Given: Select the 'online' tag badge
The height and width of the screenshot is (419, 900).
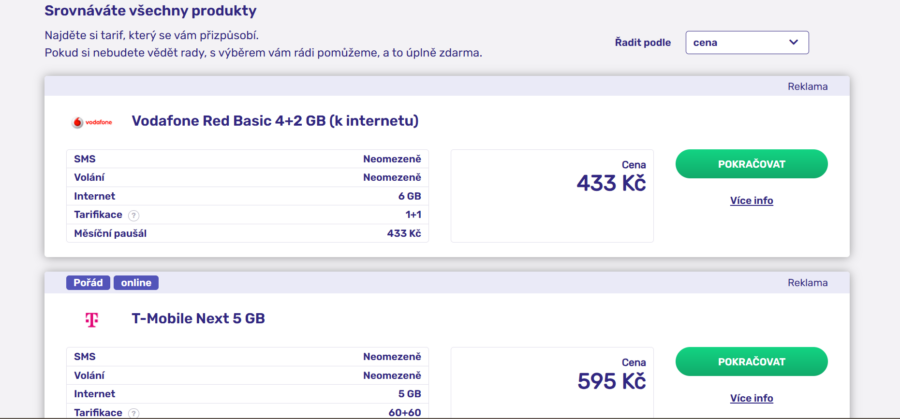Looking at the screenshot, I should tap(136, 282).
